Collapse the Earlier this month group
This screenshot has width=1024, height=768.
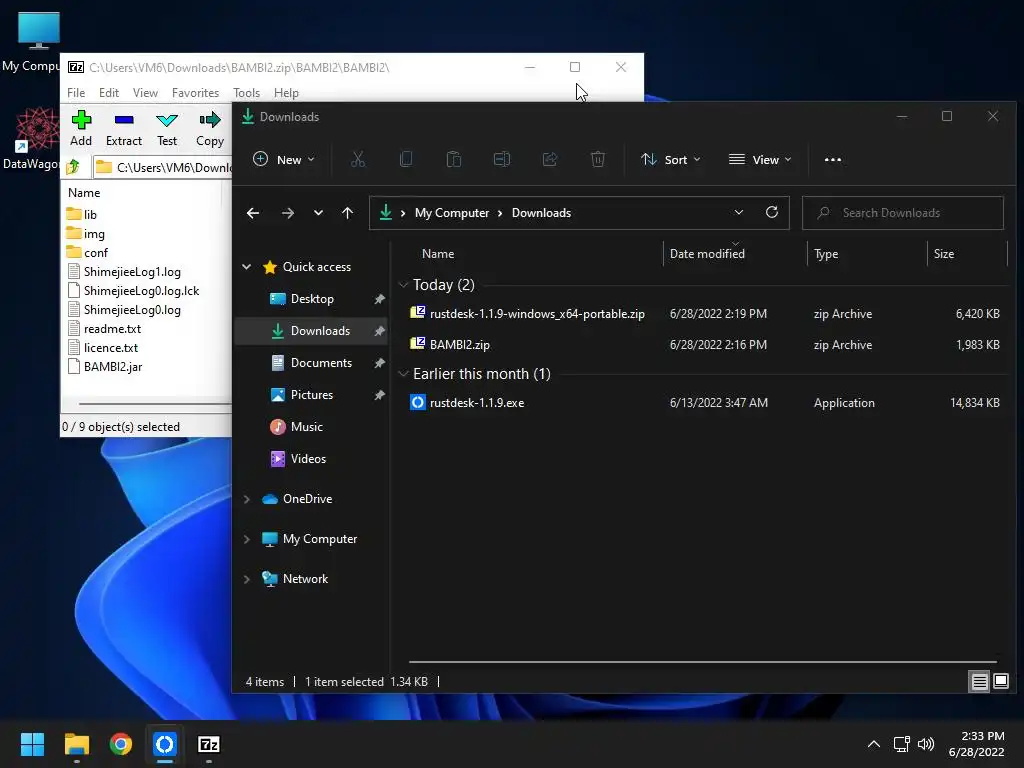pyautogui.click(x=404, y=374)
